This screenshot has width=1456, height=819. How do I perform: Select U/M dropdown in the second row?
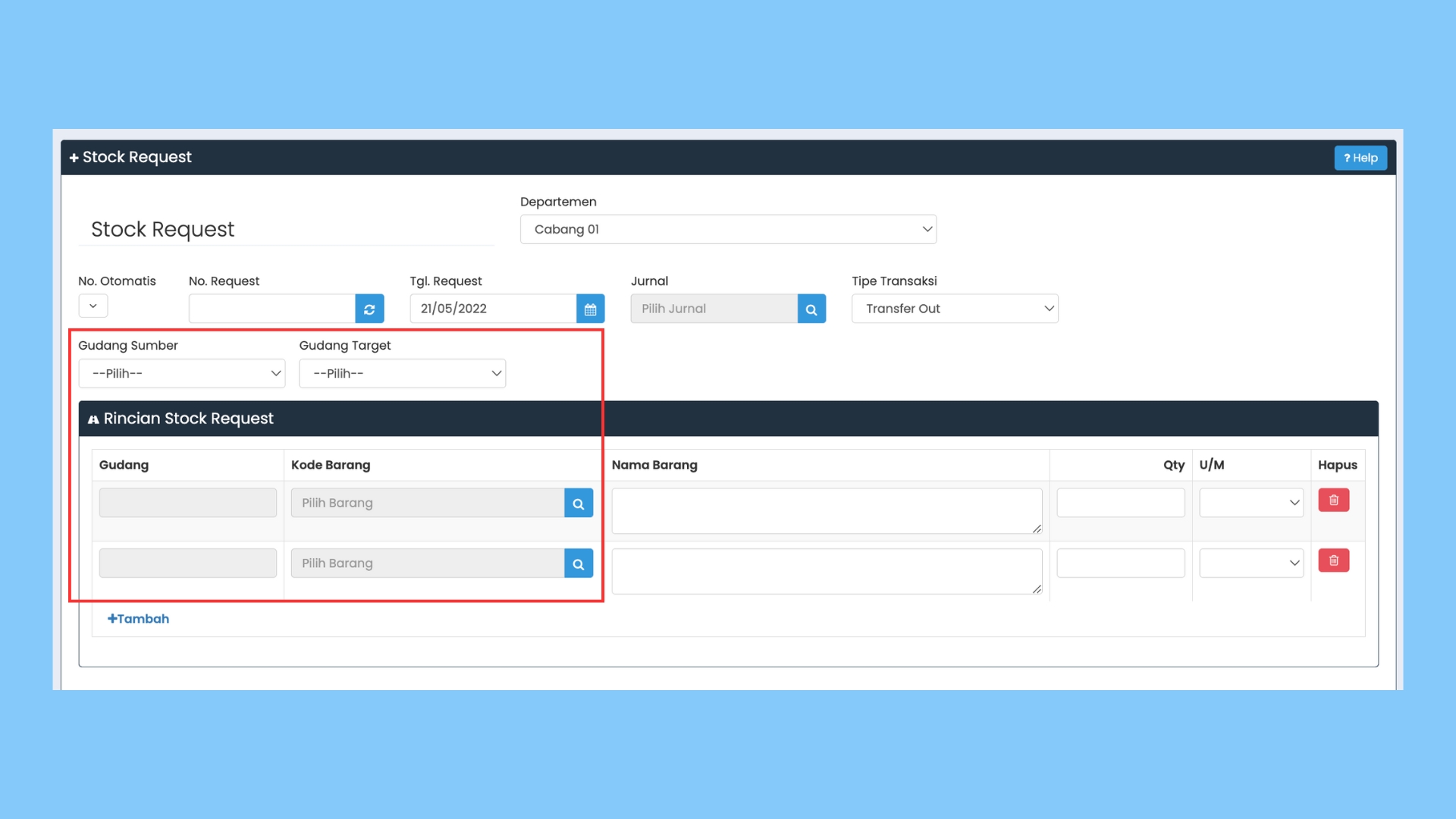(1251, 563)
